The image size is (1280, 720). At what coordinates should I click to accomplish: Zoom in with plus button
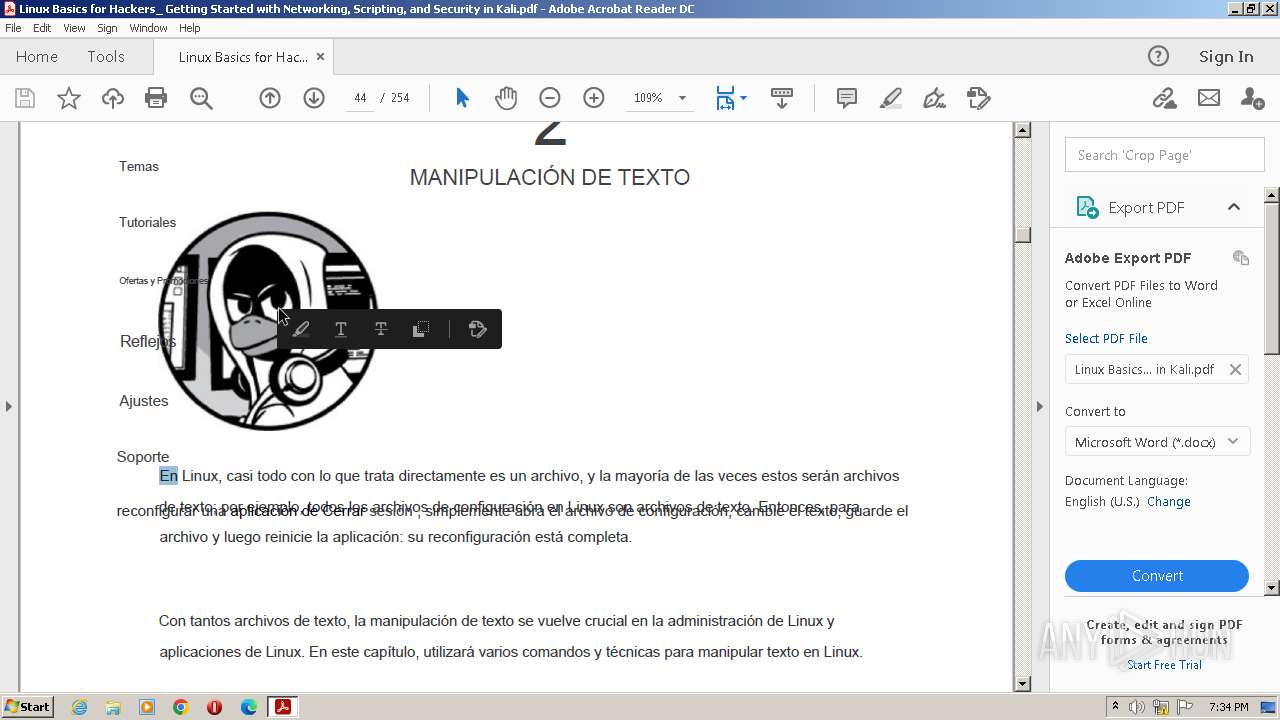click(x=594, y=98)
